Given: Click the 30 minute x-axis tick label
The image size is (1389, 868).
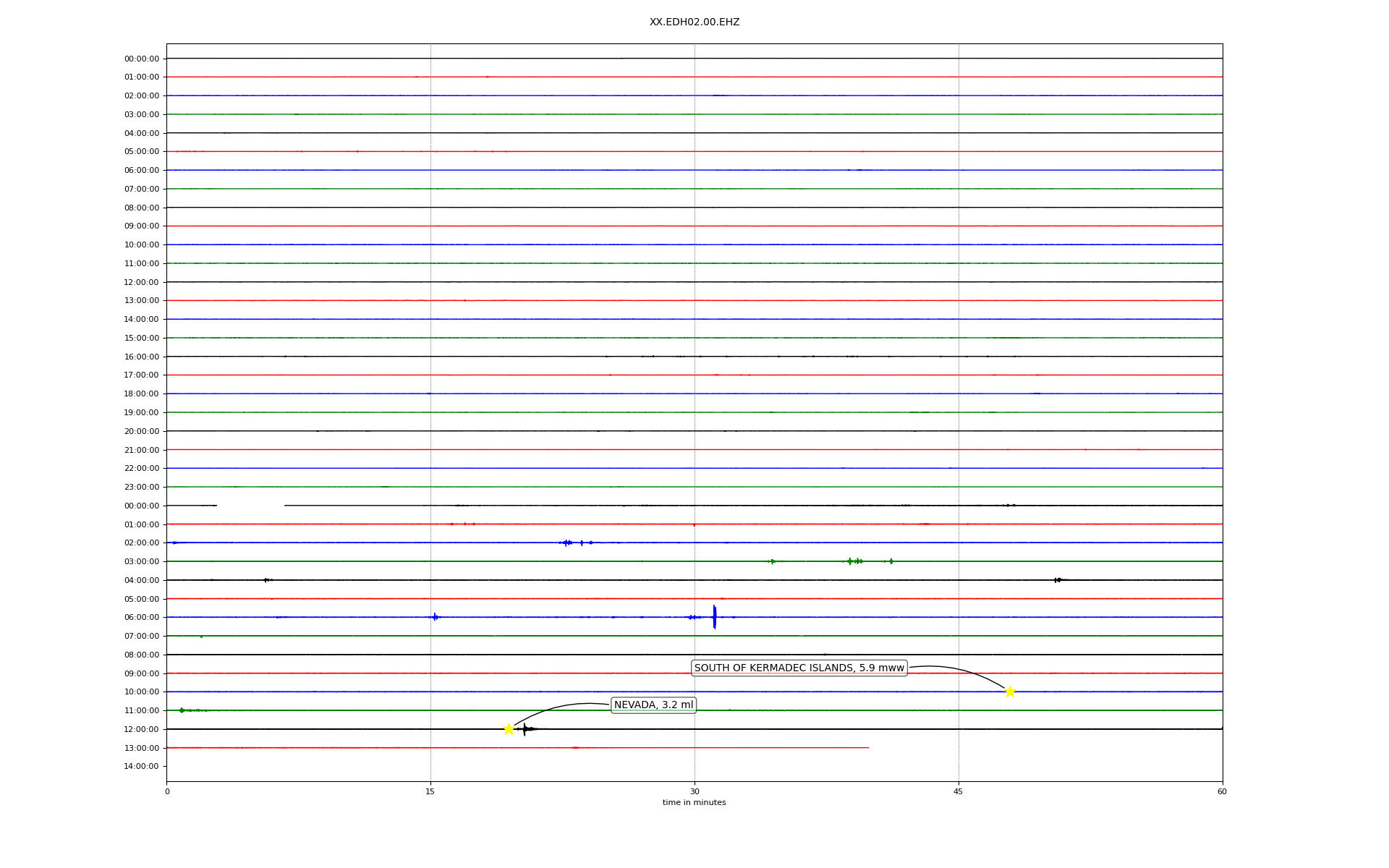Looking at the screenshot, I should (x=694, y=791).
